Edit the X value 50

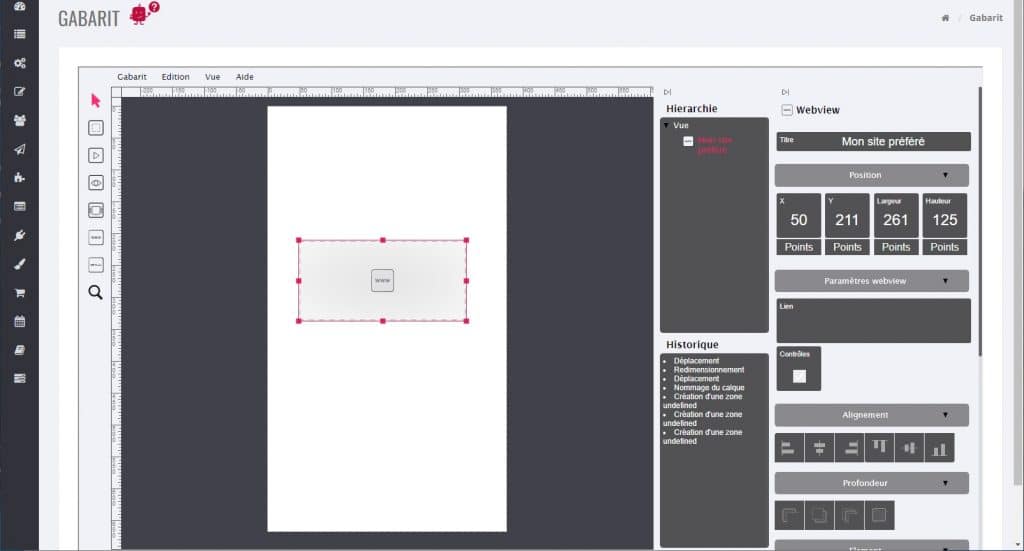[799, 215]
